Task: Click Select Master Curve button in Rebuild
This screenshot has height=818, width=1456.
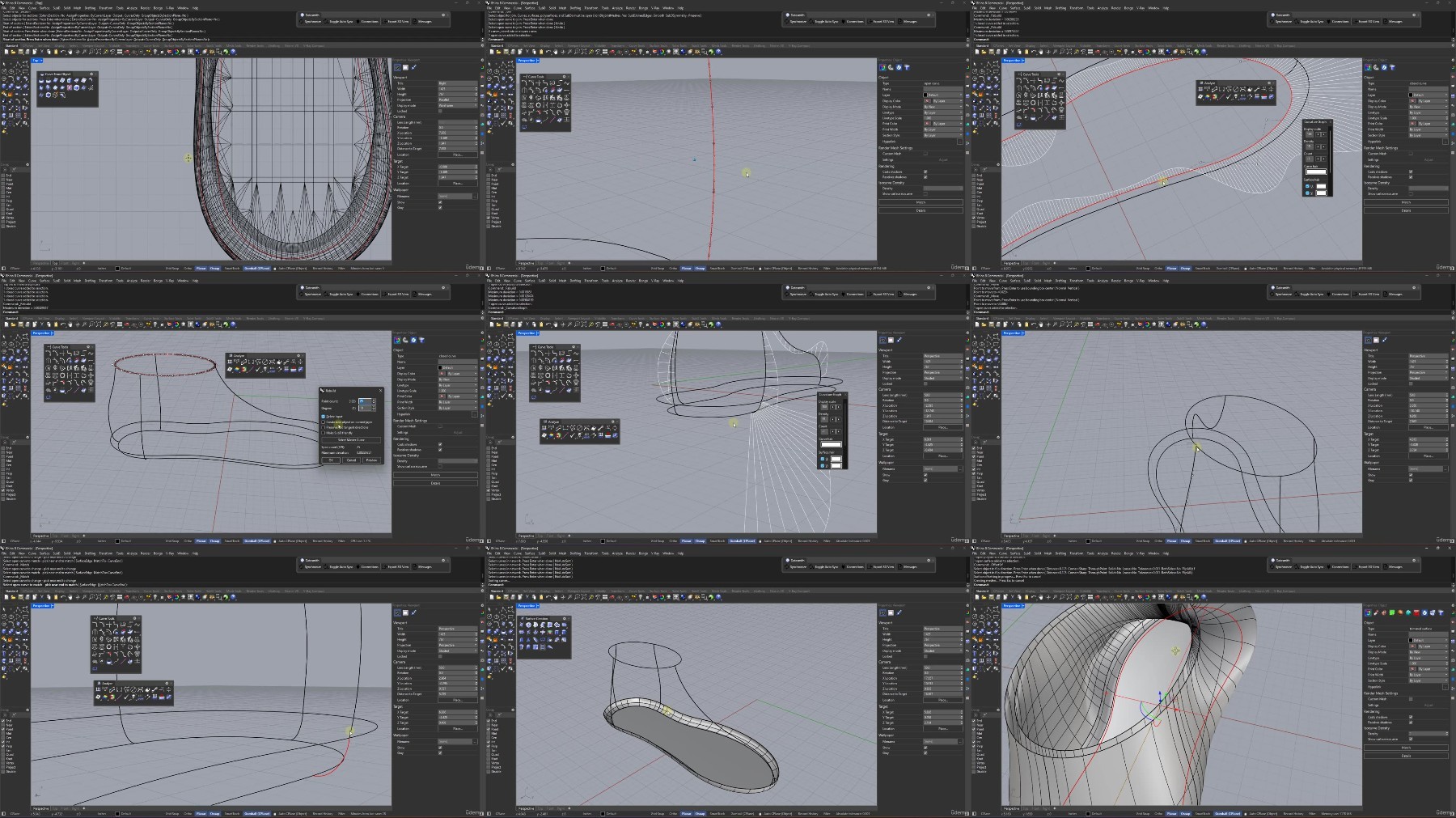Action: point(351,440)
